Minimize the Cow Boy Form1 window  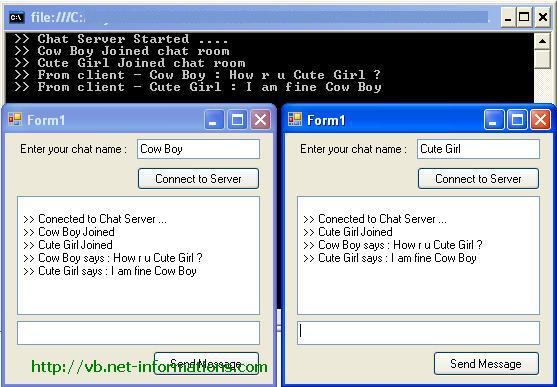click(x=214, y=119)
